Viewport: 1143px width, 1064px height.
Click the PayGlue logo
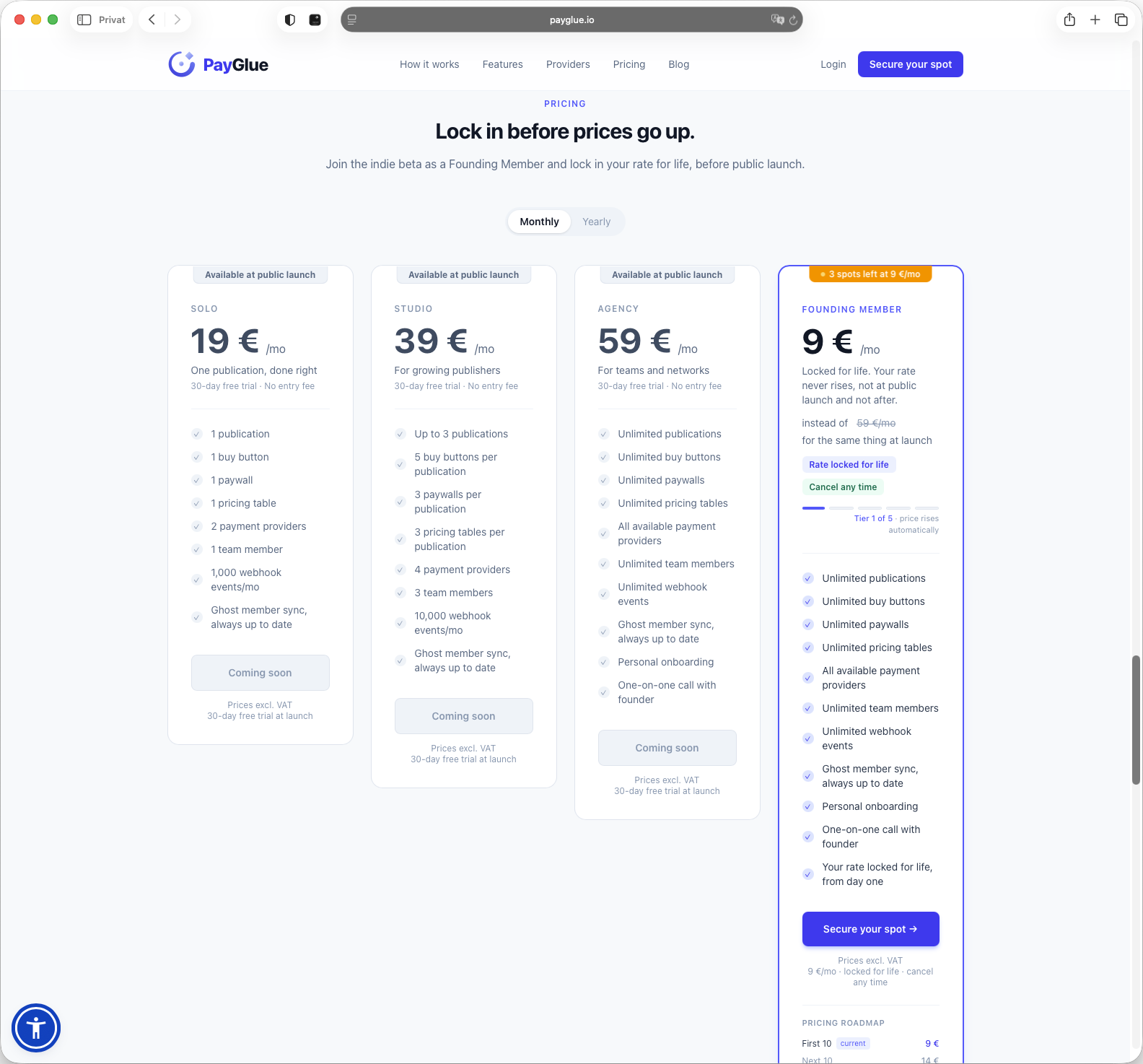tap(218, 64)
